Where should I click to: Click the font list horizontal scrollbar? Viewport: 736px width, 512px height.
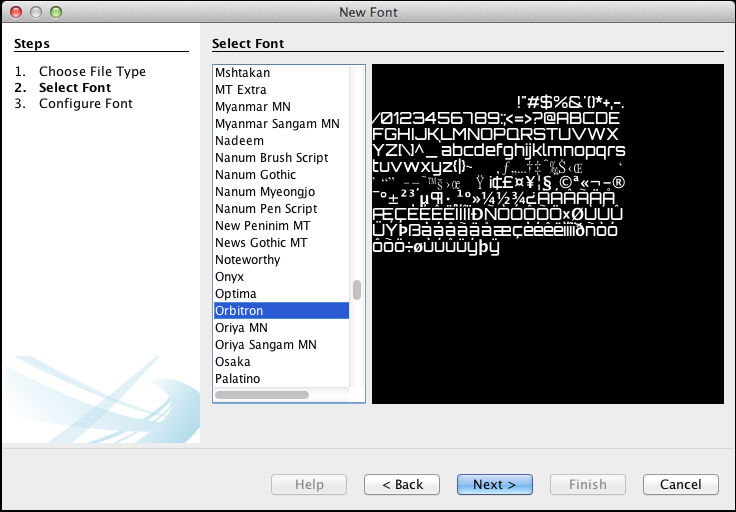(262, 395)
